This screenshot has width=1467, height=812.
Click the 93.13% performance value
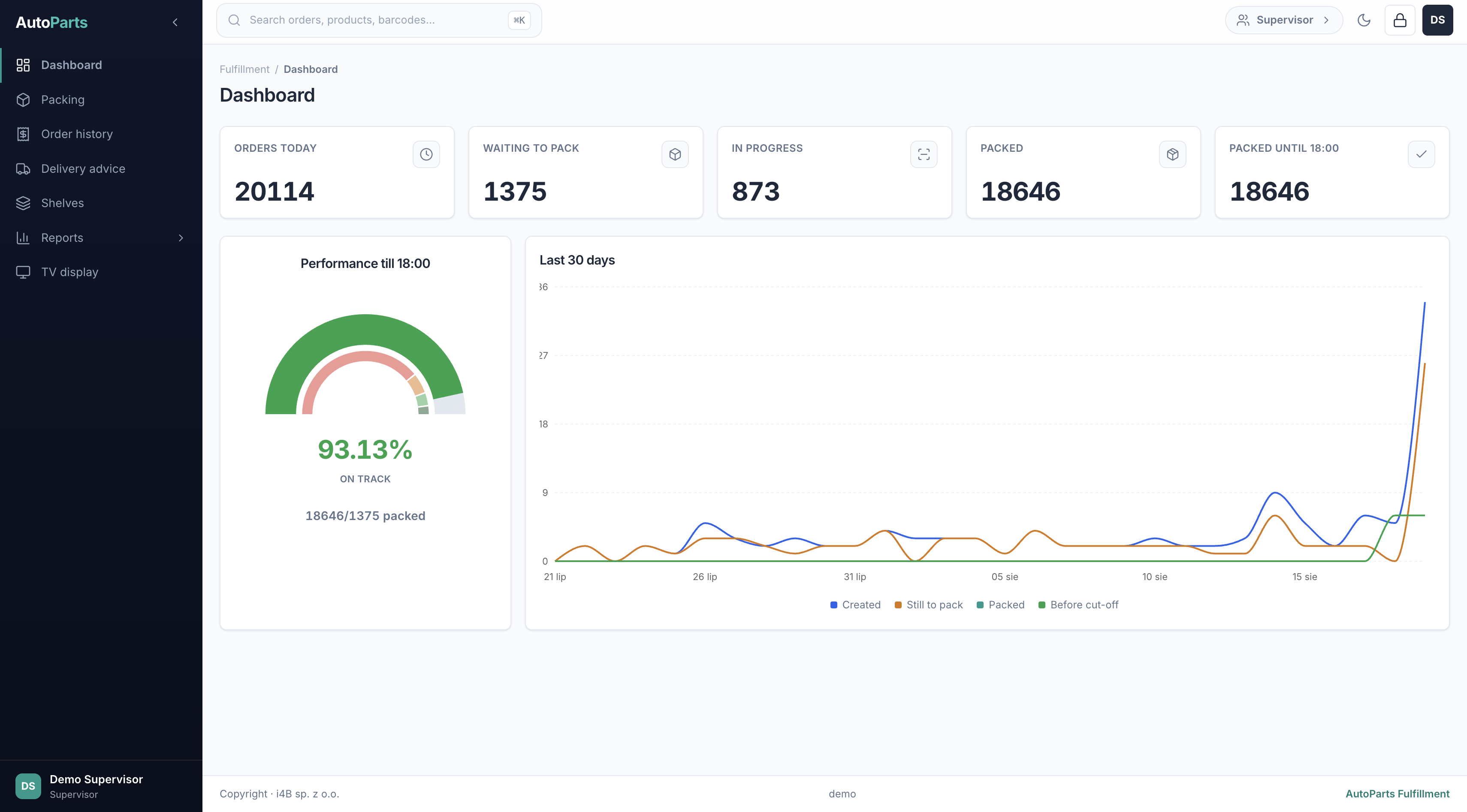click(x=365, y=450)
